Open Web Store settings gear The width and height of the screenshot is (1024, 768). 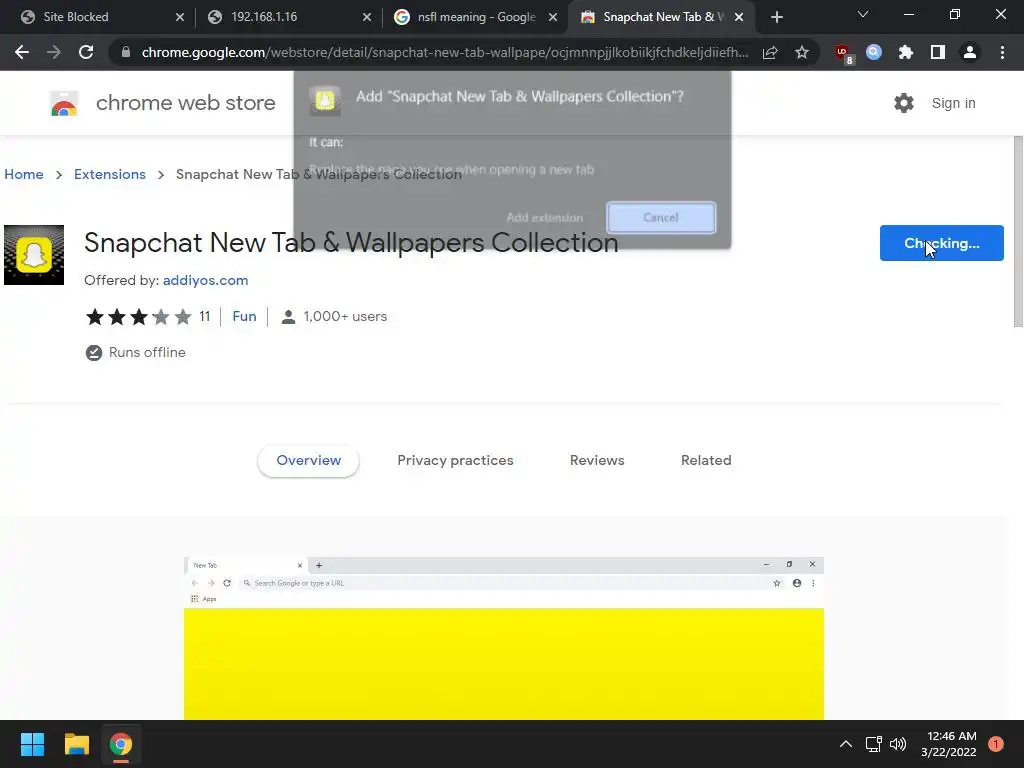coord(904,103)
